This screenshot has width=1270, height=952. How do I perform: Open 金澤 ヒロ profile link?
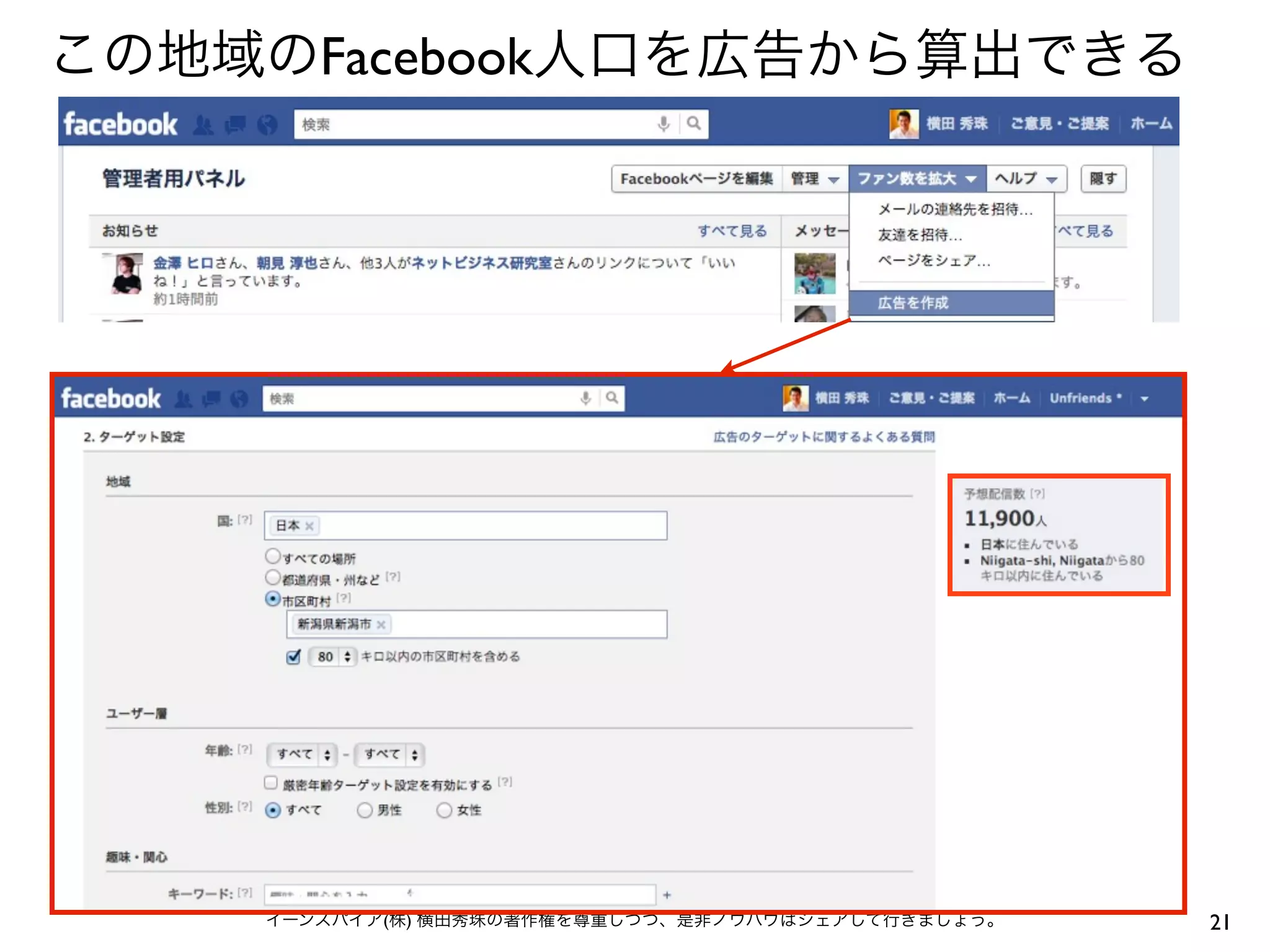[183, 263]
